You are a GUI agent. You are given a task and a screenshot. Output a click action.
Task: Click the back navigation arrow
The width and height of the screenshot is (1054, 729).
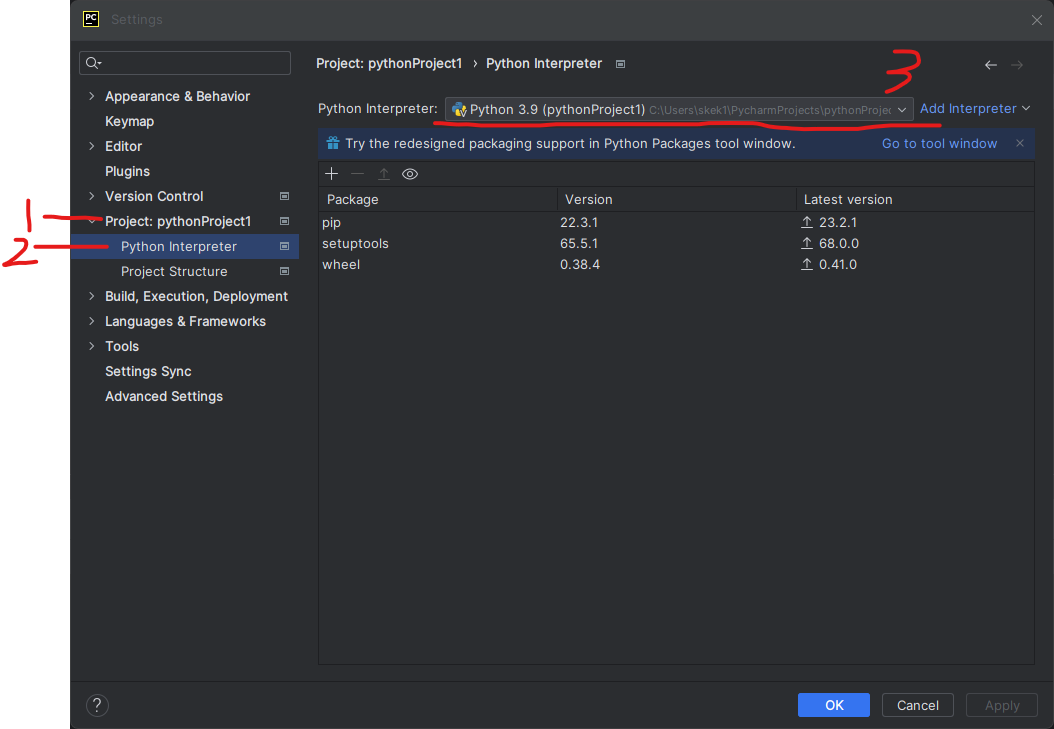[x=991, y=65]
